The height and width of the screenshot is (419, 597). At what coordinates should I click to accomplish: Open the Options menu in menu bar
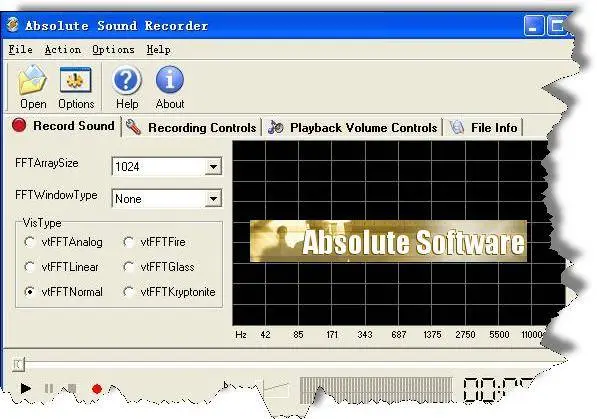(x=113, y=50)
